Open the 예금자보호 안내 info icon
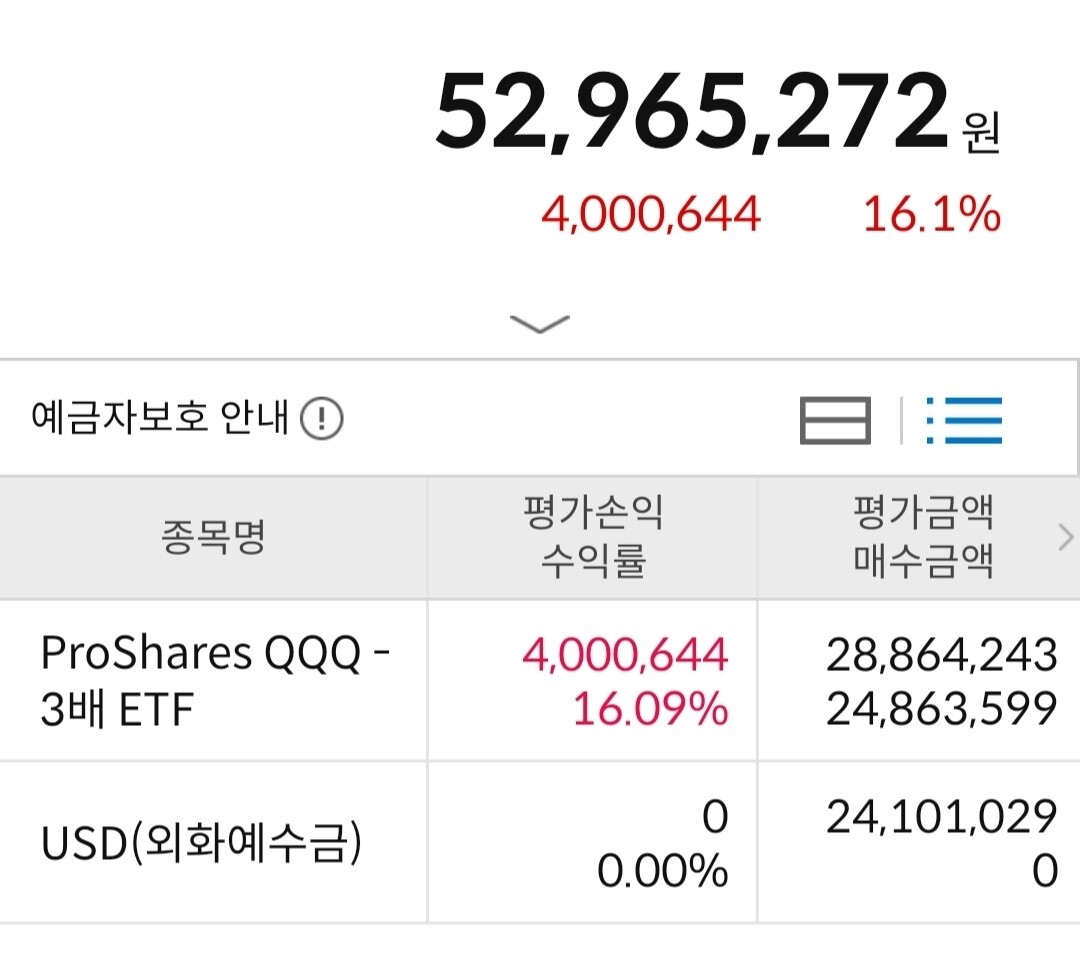The image size is (1080, 954). [322, 418]
